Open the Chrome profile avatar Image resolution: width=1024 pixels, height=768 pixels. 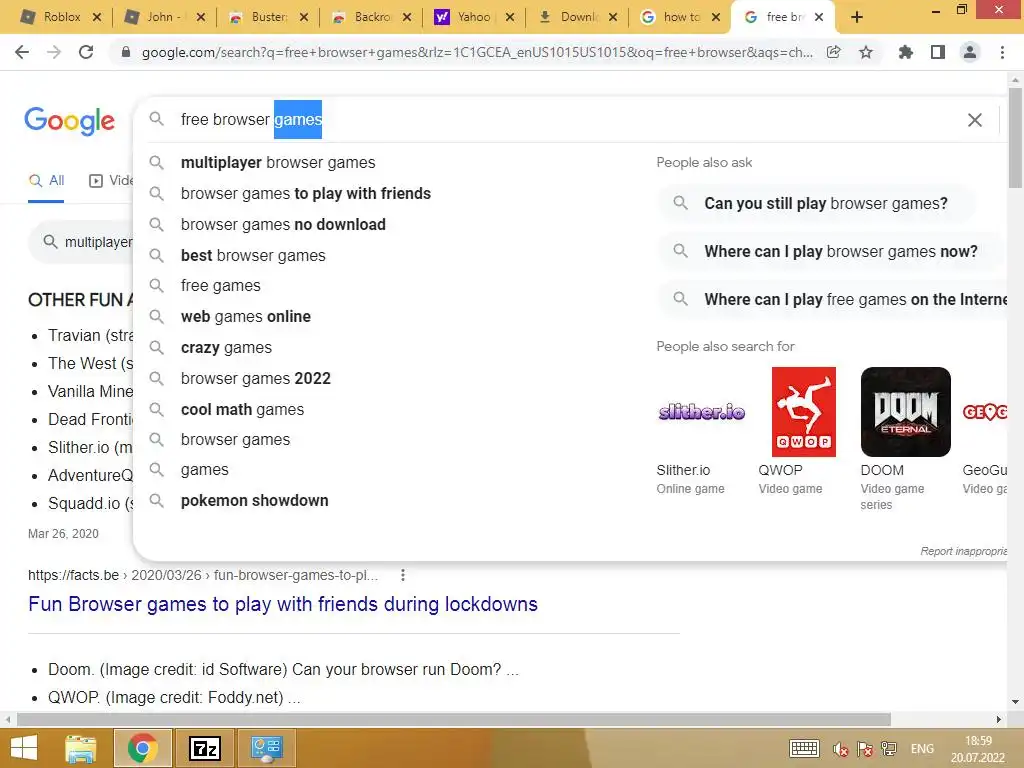970,52
